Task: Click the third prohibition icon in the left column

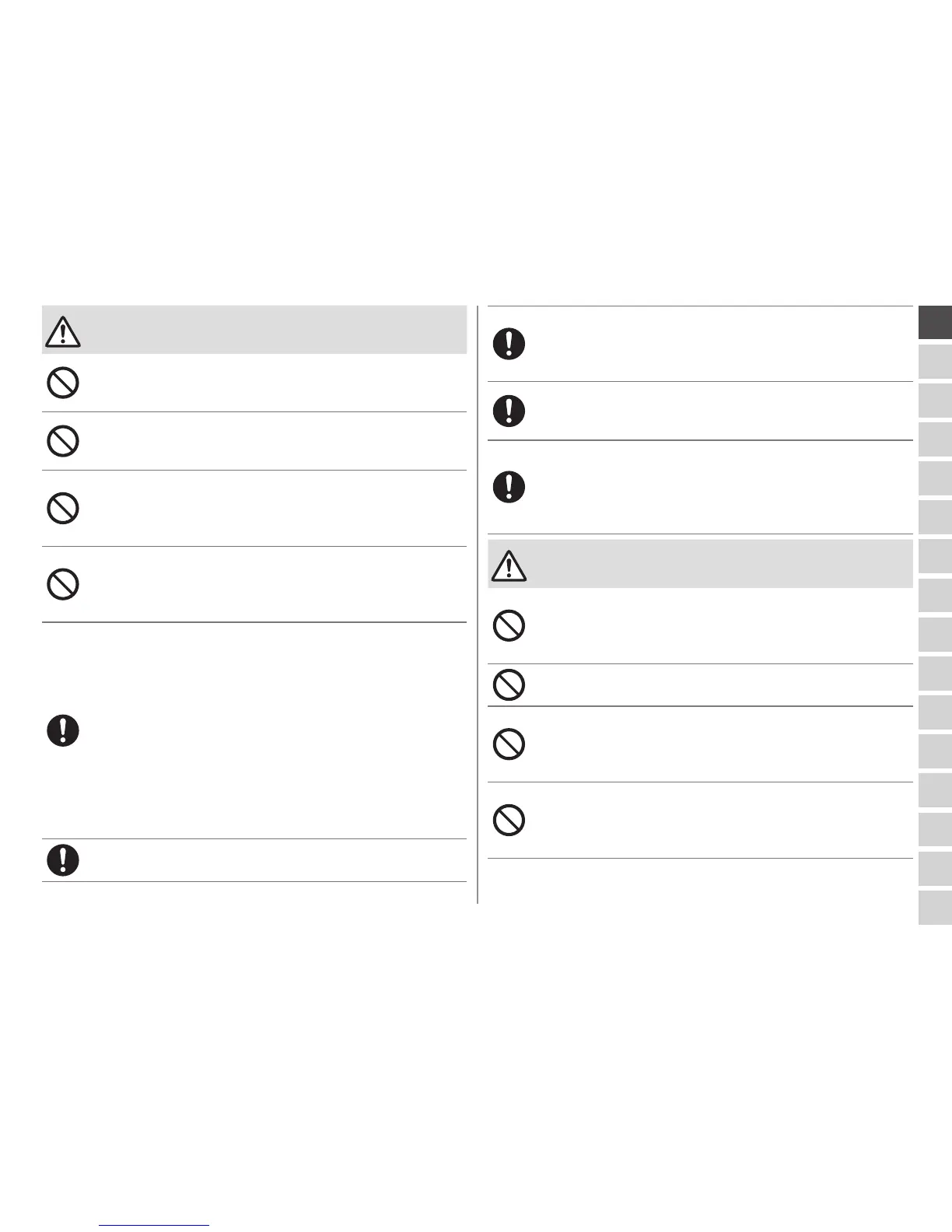Action: 63,509
